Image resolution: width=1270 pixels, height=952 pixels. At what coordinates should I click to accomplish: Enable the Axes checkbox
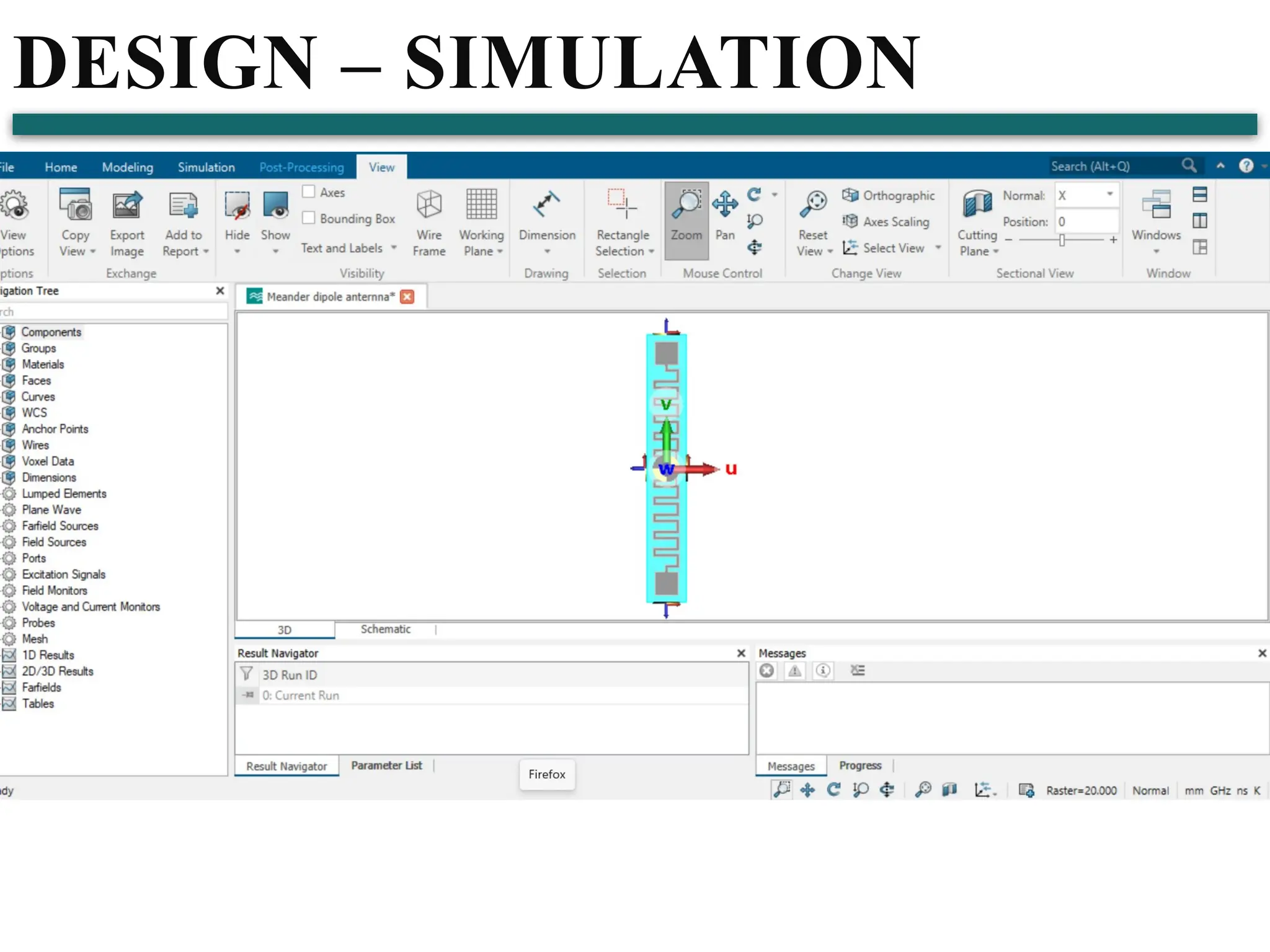(x=309, y=192)
